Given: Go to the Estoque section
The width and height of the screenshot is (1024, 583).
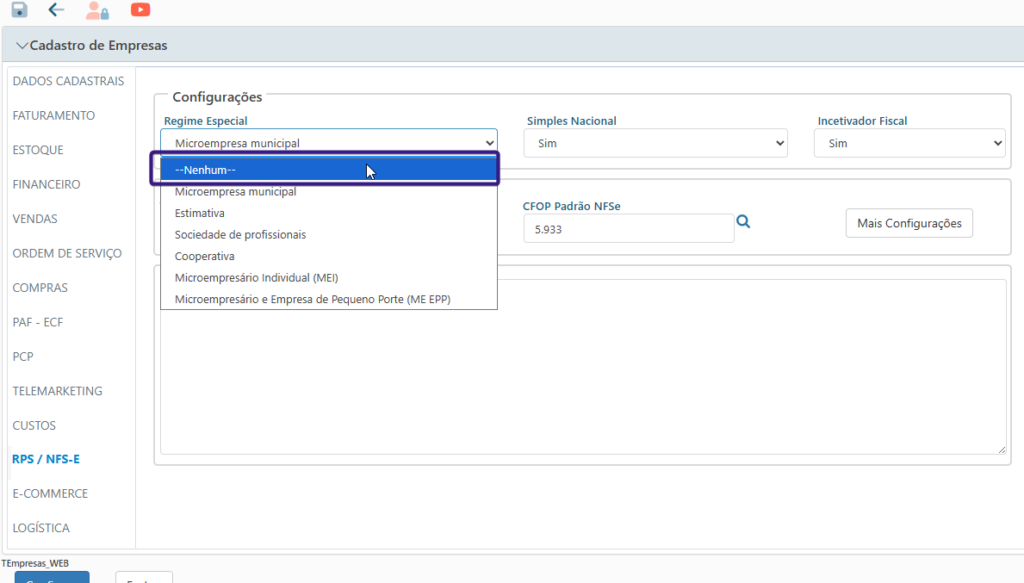Looking at the screenshot, I should (38, 150).
